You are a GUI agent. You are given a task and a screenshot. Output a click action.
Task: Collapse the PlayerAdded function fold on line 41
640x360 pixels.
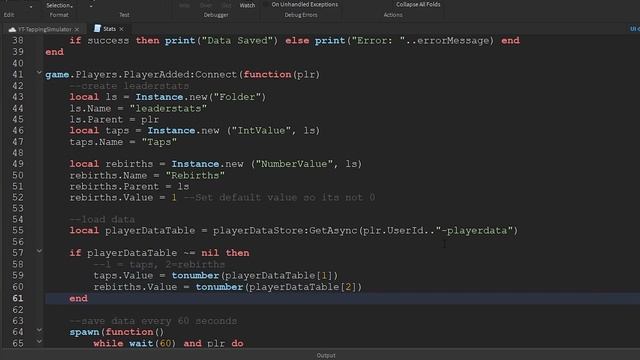pyautogui.click(x=39, y=73)
